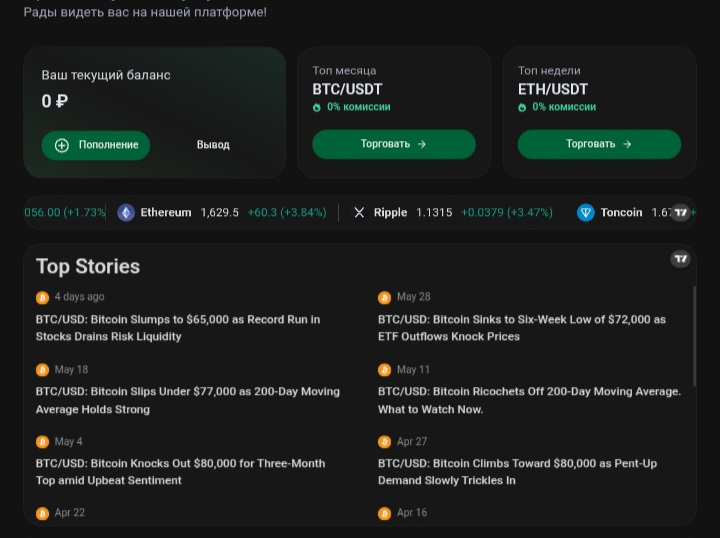Click the flame icon under BTC/USDT

point(317,107)
